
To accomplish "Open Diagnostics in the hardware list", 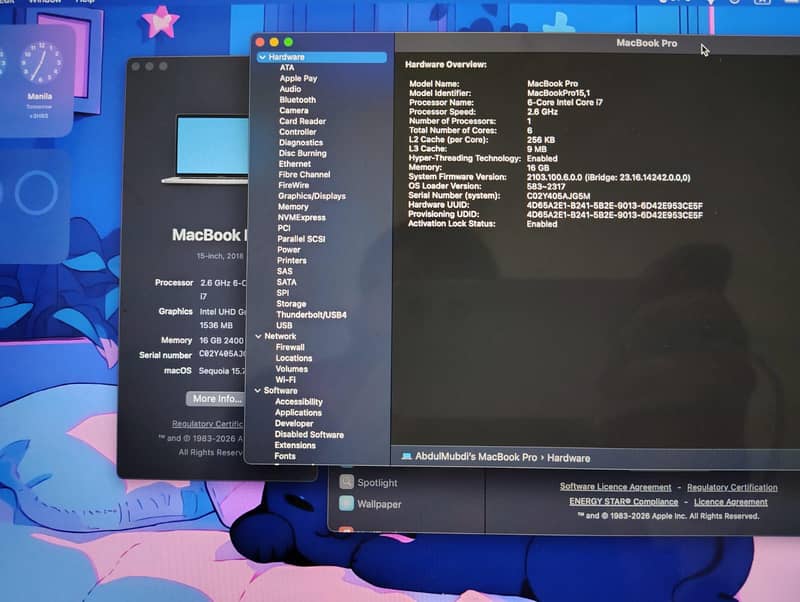I will pyautogui.click(x=301, y=142).
